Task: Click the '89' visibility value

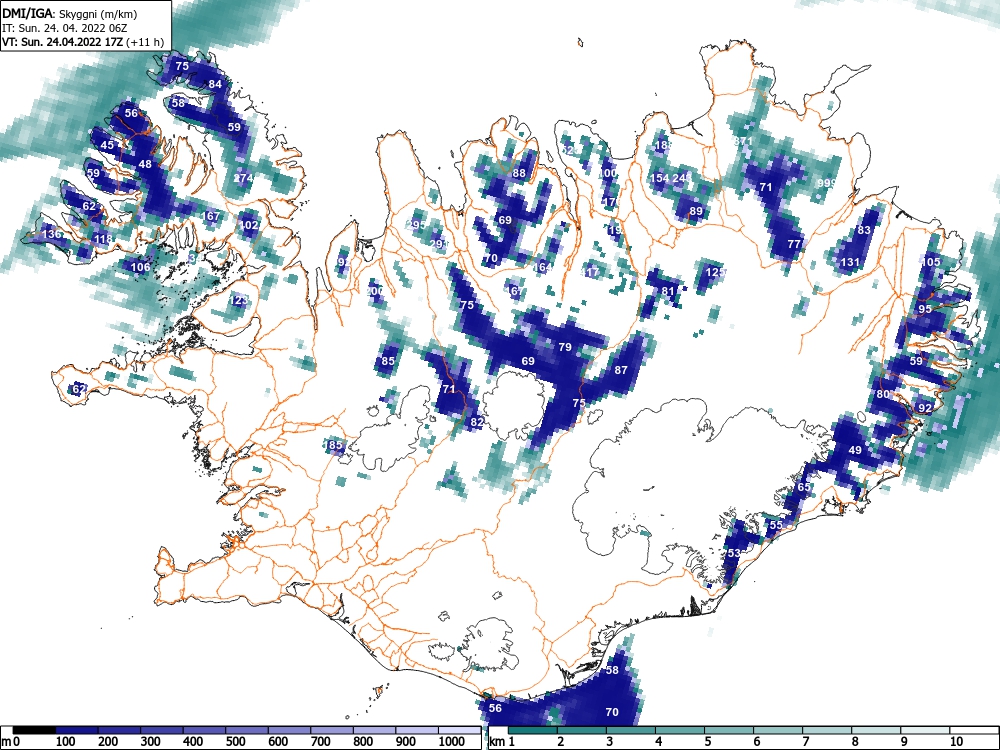Action: [696, 211]
